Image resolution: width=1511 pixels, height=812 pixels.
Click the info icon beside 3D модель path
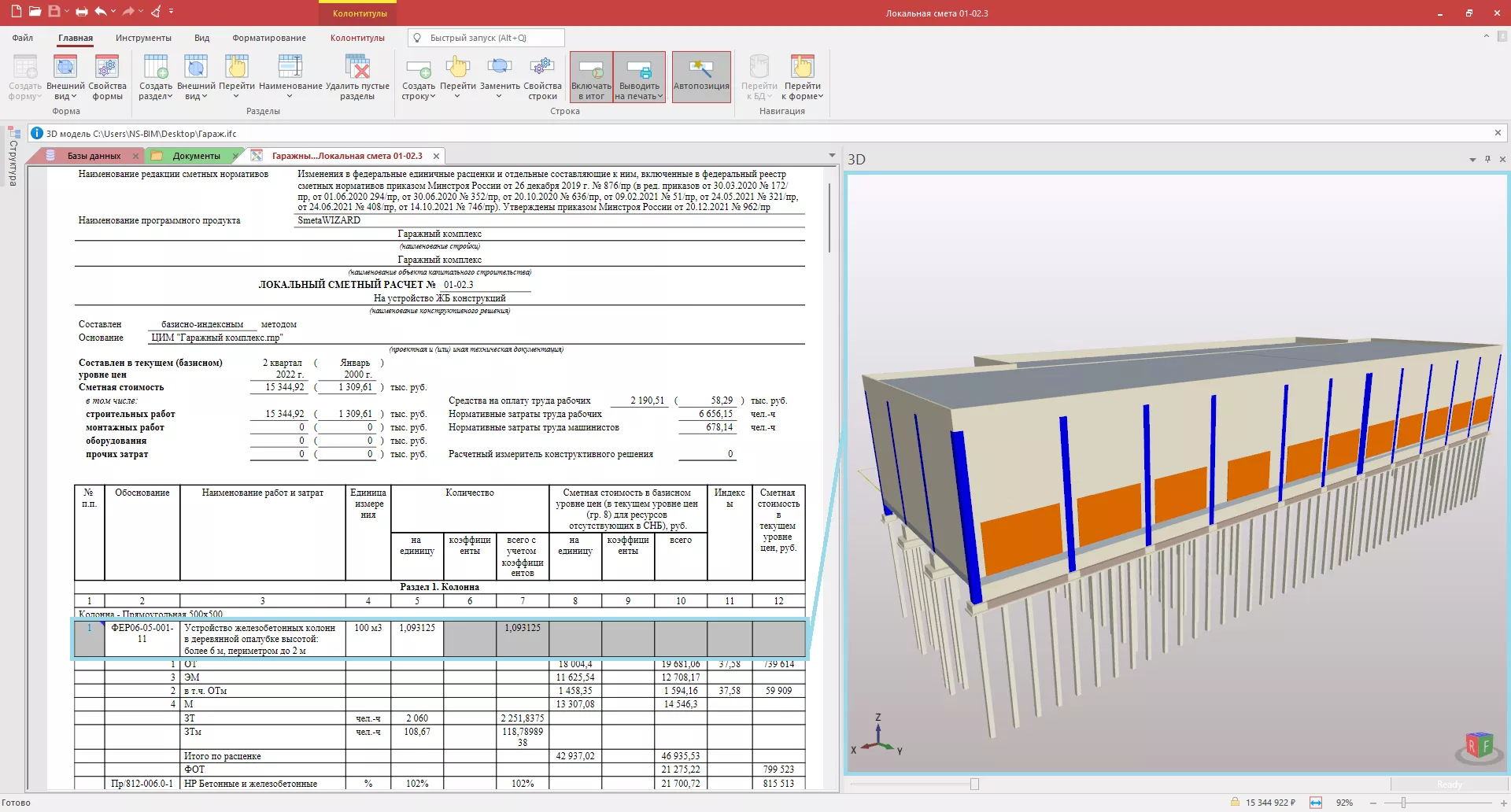(x=37, y=133)
